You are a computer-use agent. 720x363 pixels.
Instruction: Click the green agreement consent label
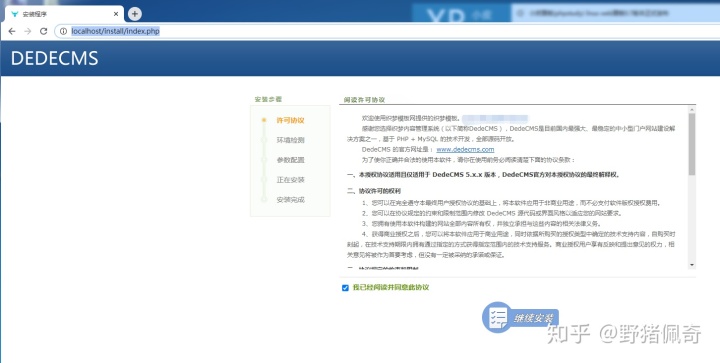pyautogui.click(x=391, y=287)
